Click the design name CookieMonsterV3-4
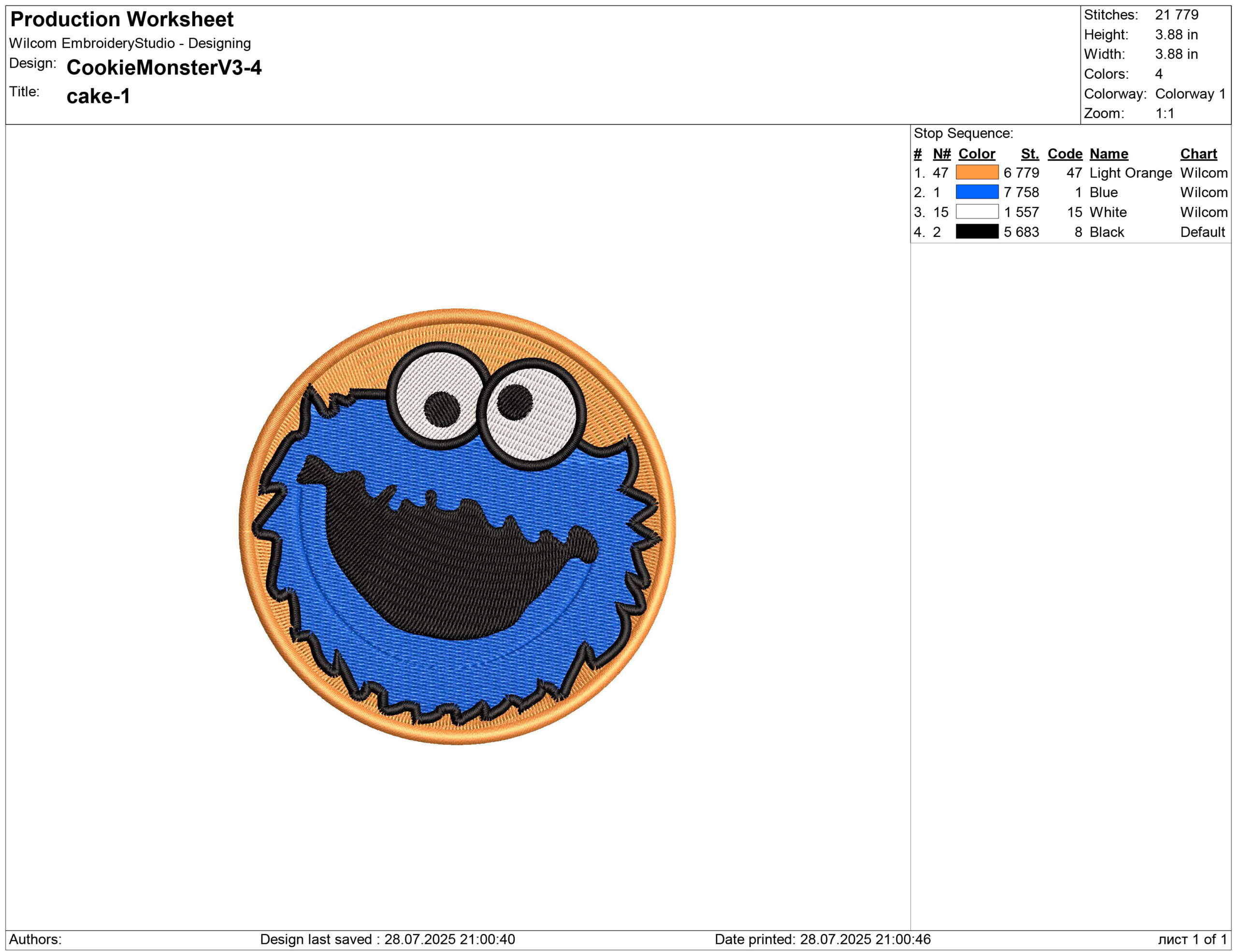Image resolution: width=1237 pixels, height=952 pixels. [164, 67]
